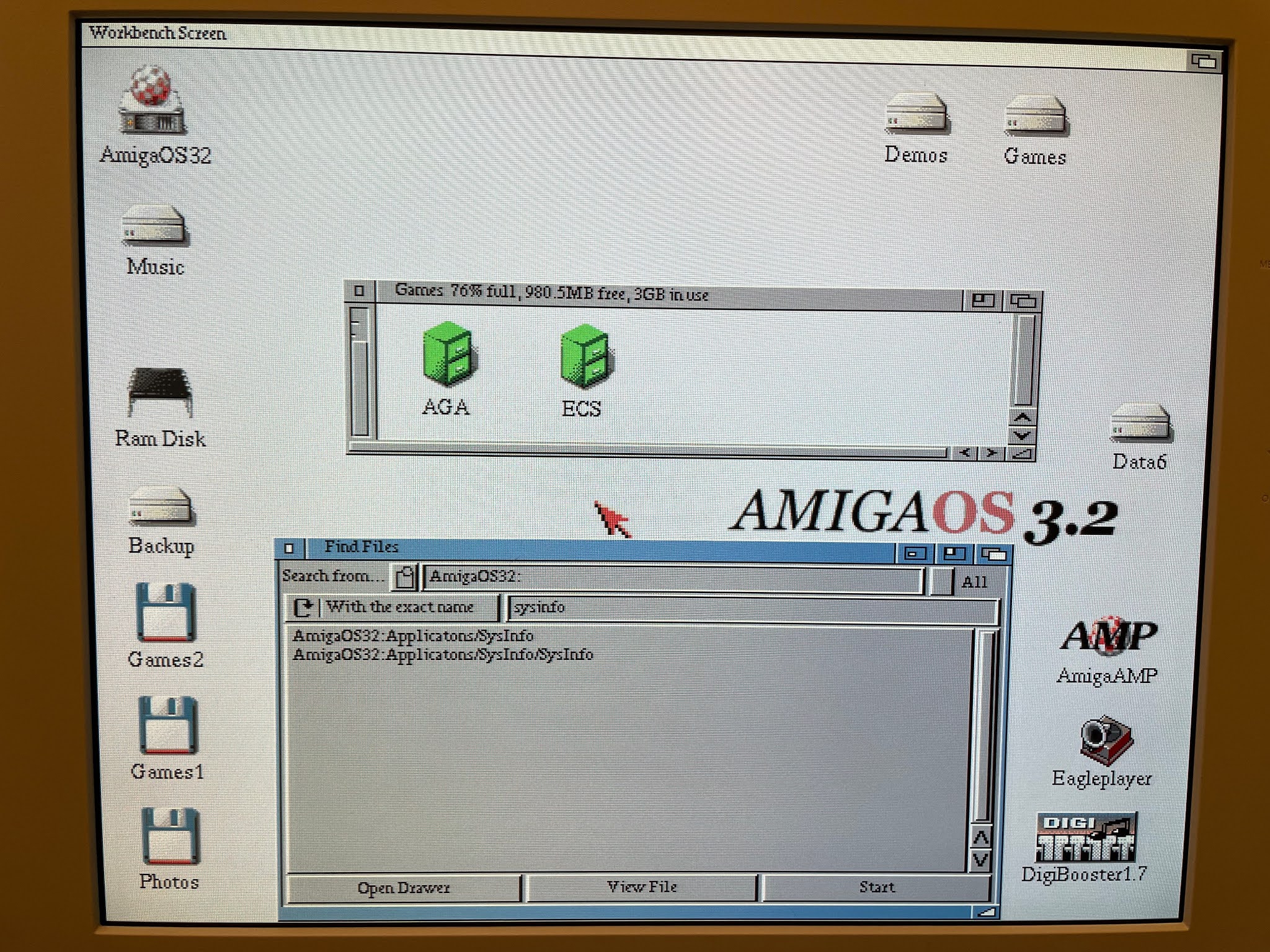The height and width of the screenshot is (952, 1270).
Task: Click Games window scroll left arrow
Action: pos(964,453)
